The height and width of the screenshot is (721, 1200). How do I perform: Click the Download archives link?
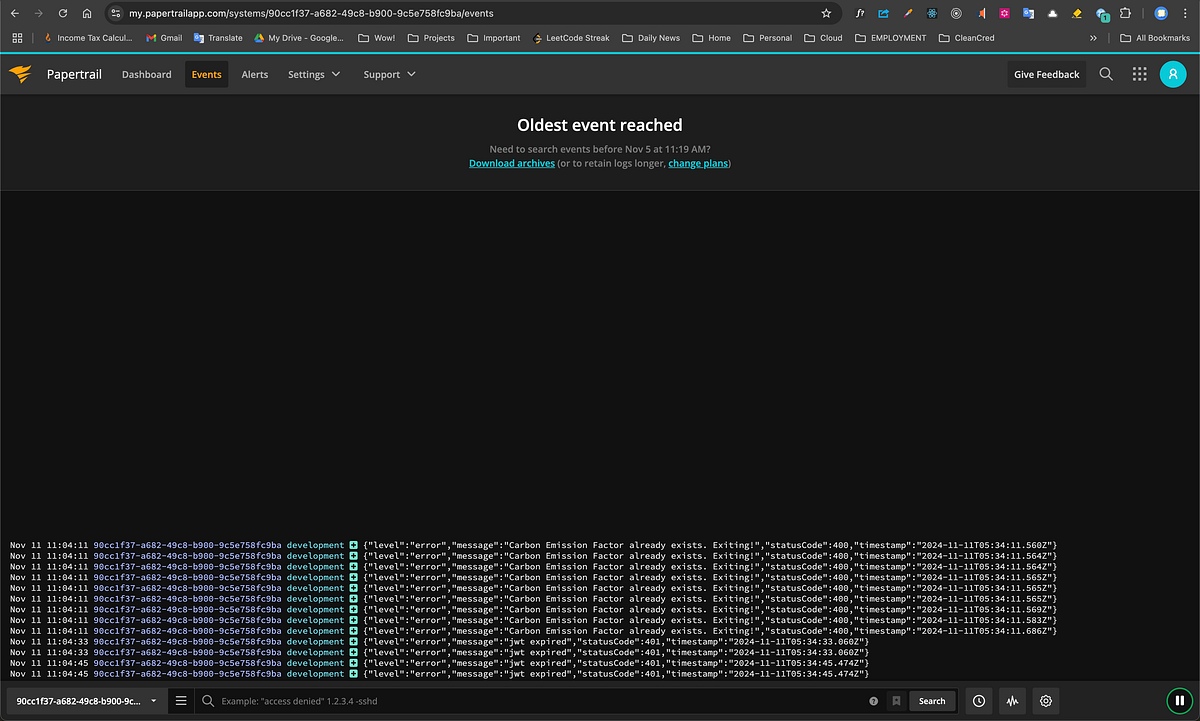click(511, 163)
